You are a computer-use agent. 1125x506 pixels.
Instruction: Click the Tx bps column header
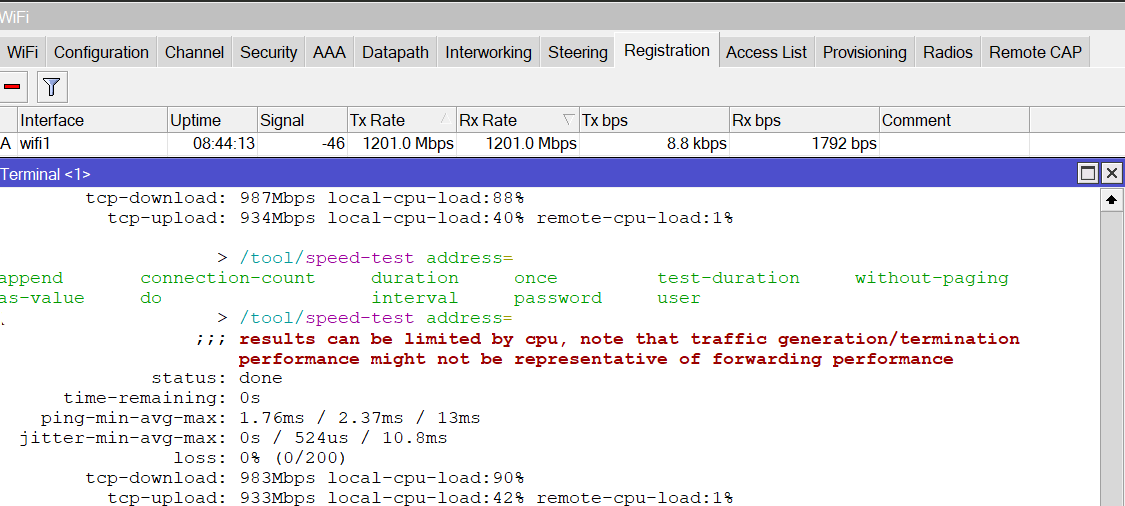coord(654,120)
